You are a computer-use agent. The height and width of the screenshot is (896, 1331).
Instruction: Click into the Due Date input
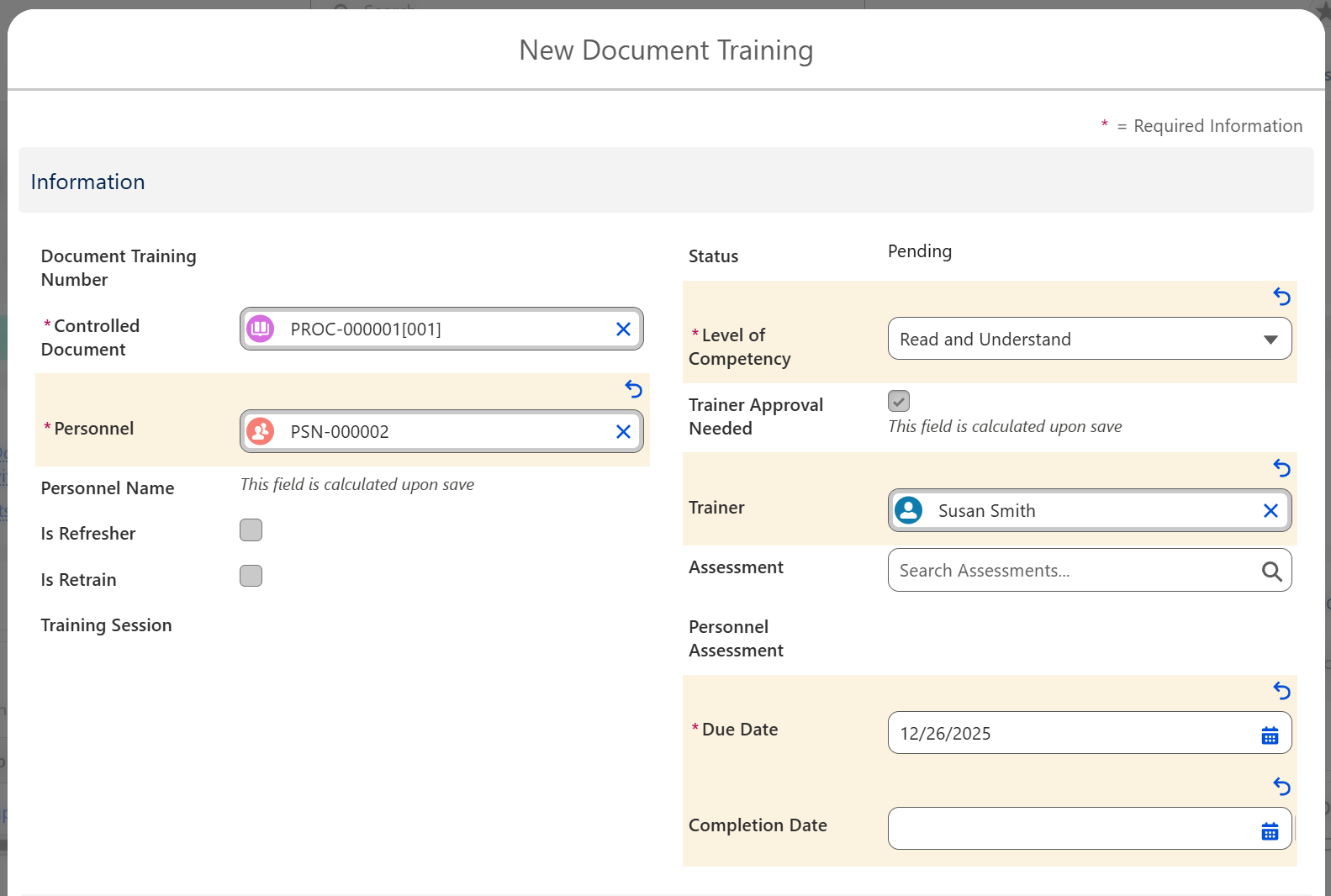point(1068,734)
